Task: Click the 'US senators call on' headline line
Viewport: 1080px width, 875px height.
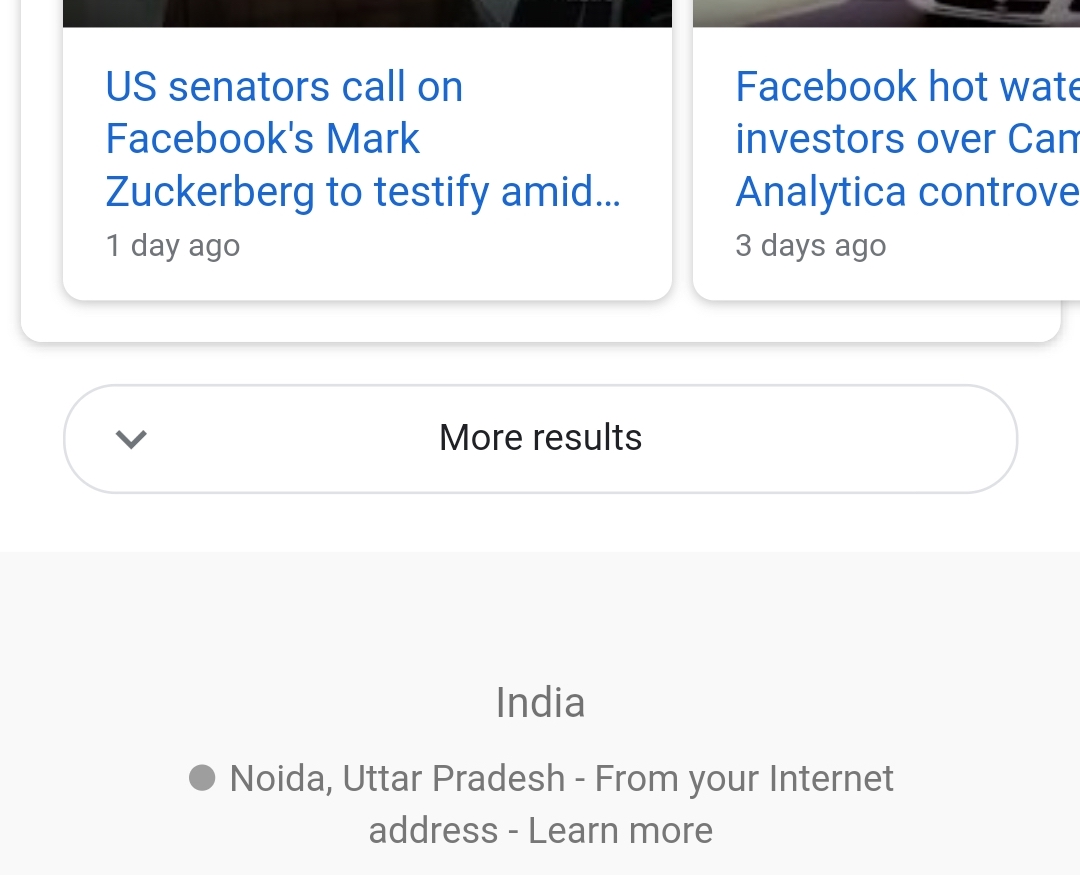Action: 284,87
